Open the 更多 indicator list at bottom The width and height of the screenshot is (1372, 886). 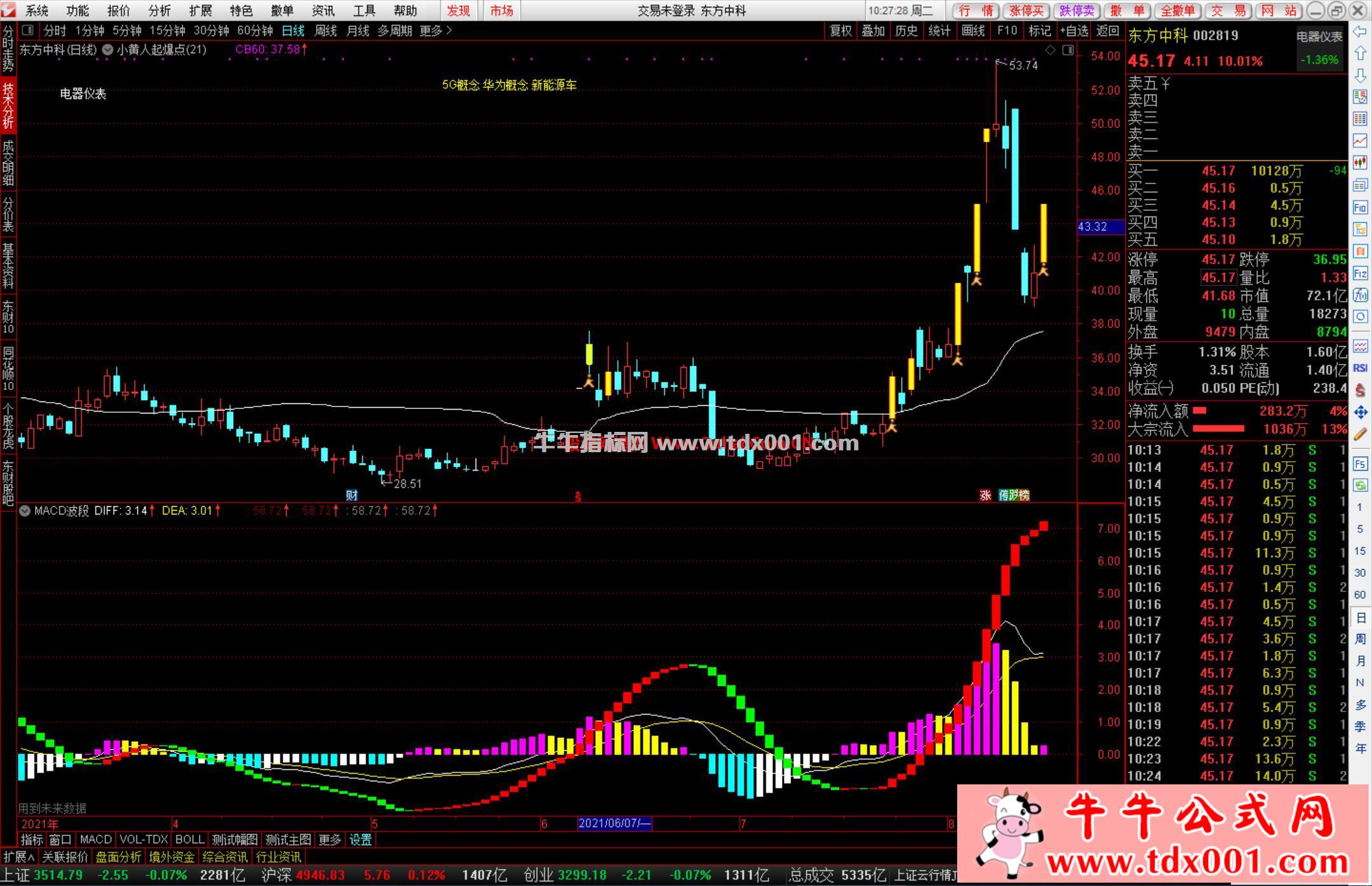[x=330, y=840]
